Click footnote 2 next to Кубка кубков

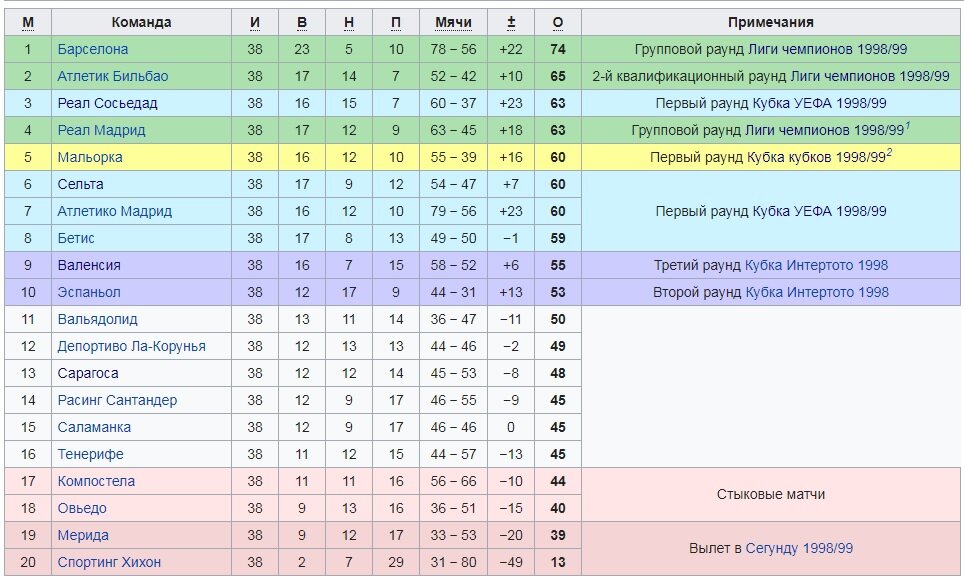(x=889, y=152)
